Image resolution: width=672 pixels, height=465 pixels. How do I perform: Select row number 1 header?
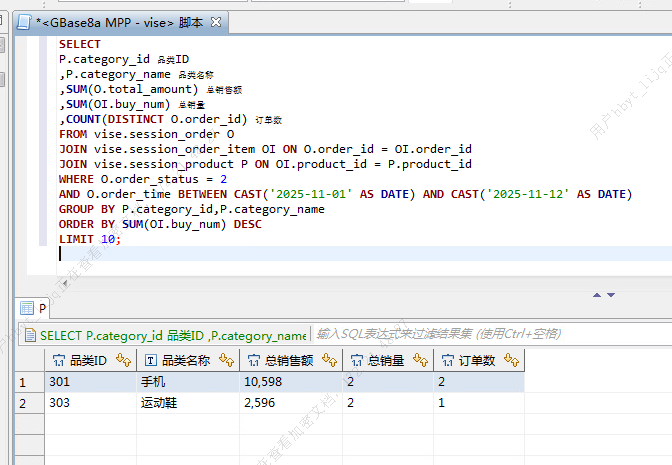click(x=30, y=382)
